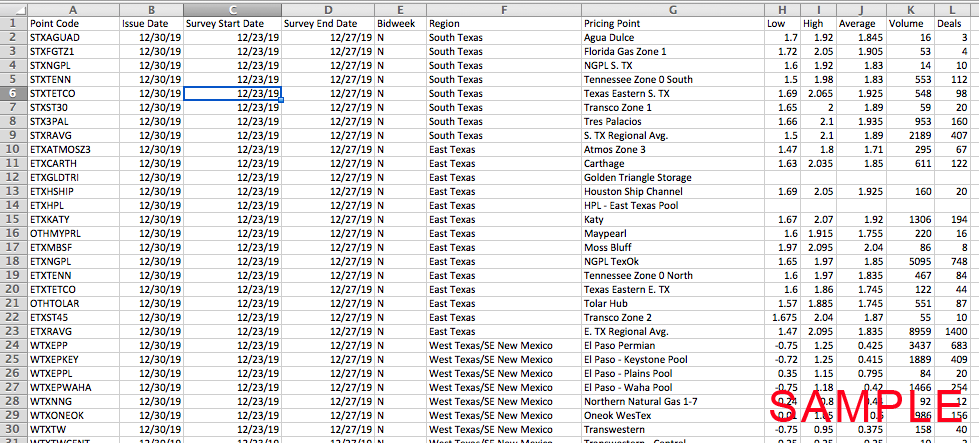
Task: Click the Tres Palacios cell
Action: pos(673,122)
